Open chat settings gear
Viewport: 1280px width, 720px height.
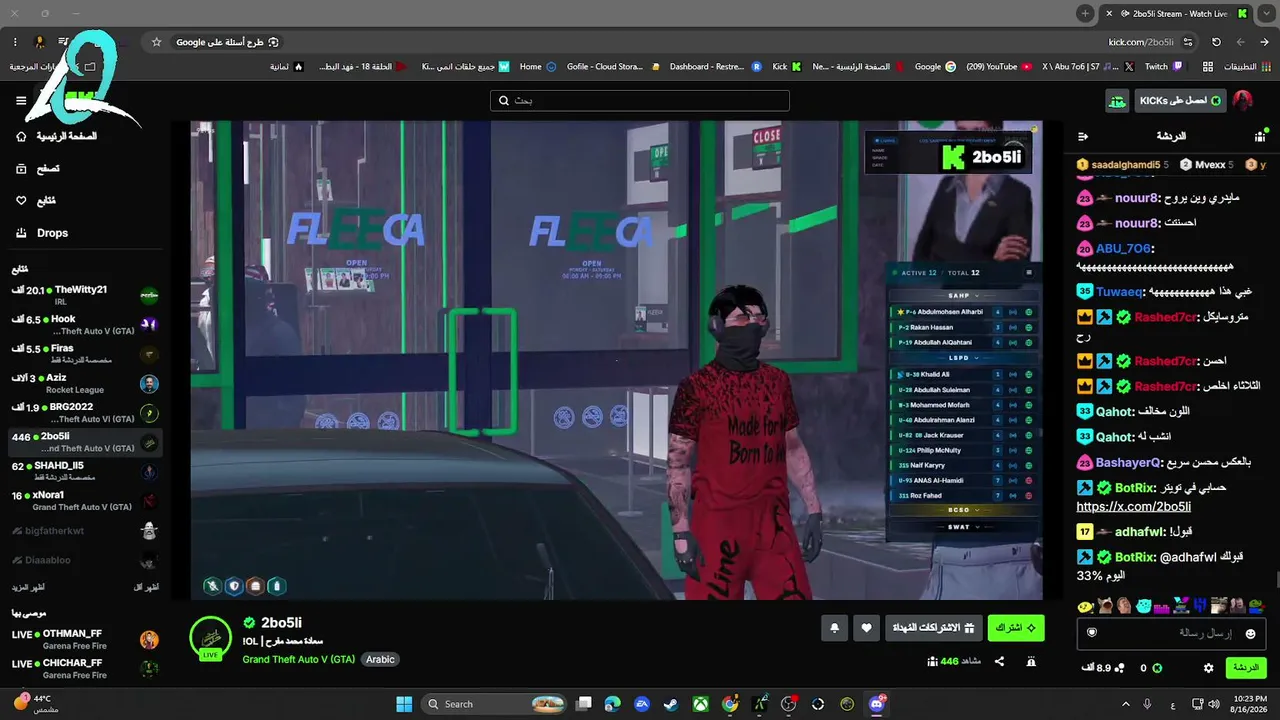click(x=1209, y=668)
